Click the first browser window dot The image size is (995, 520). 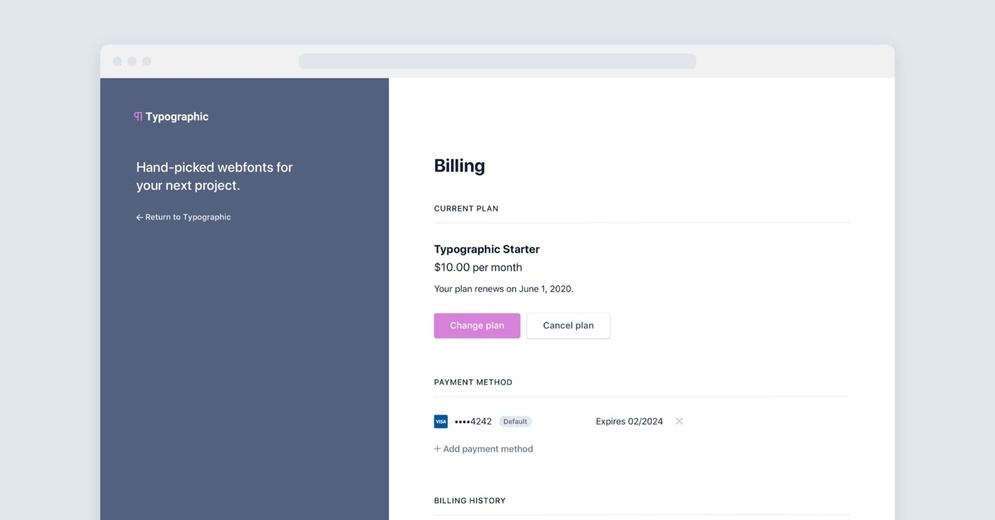pyautogui.click(x=117, y=61)
